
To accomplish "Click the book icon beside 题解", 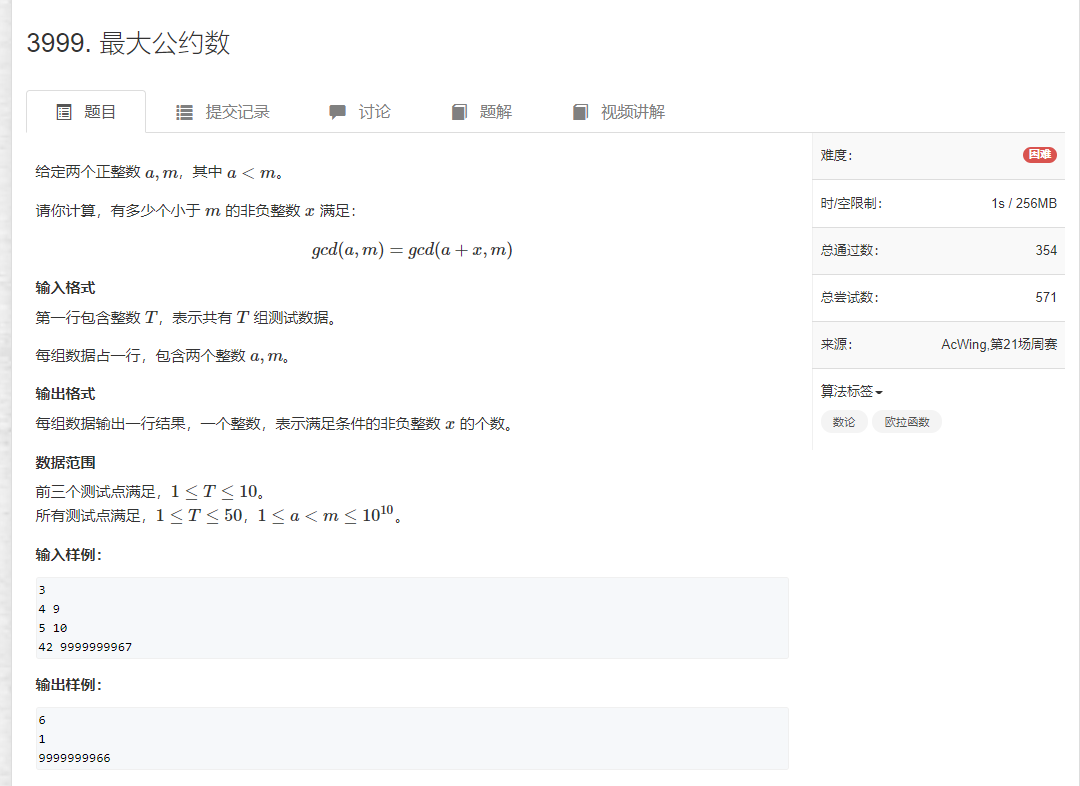I will 458,112.
